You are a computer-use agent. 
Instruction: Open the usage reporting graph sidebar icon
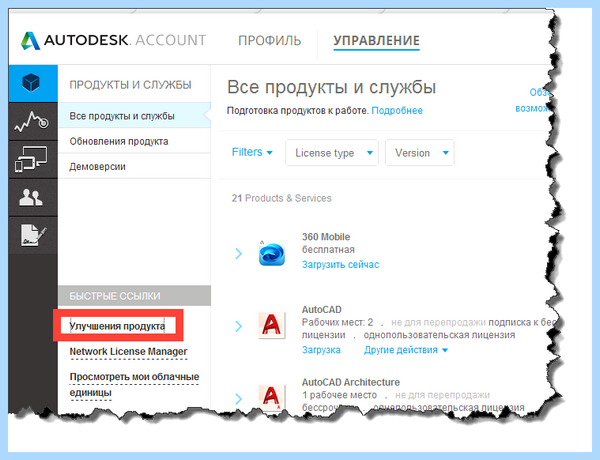[32, 121]
